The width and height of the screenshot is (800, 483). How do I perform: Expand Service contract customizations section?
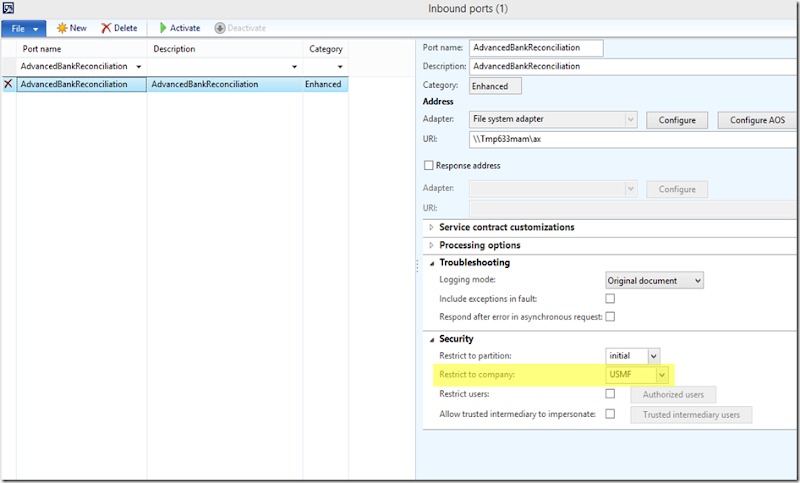click(x=432, y=227)
